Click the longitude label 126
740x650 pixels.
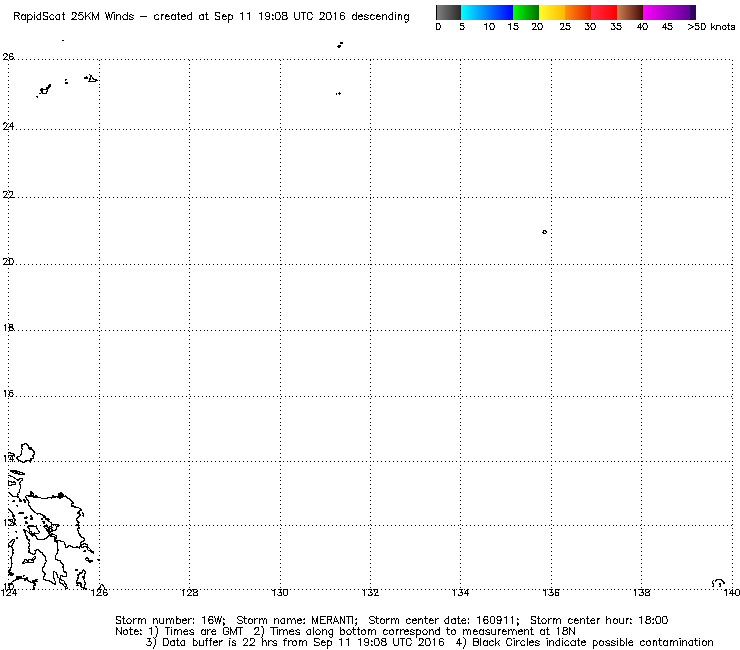(100, 592)
